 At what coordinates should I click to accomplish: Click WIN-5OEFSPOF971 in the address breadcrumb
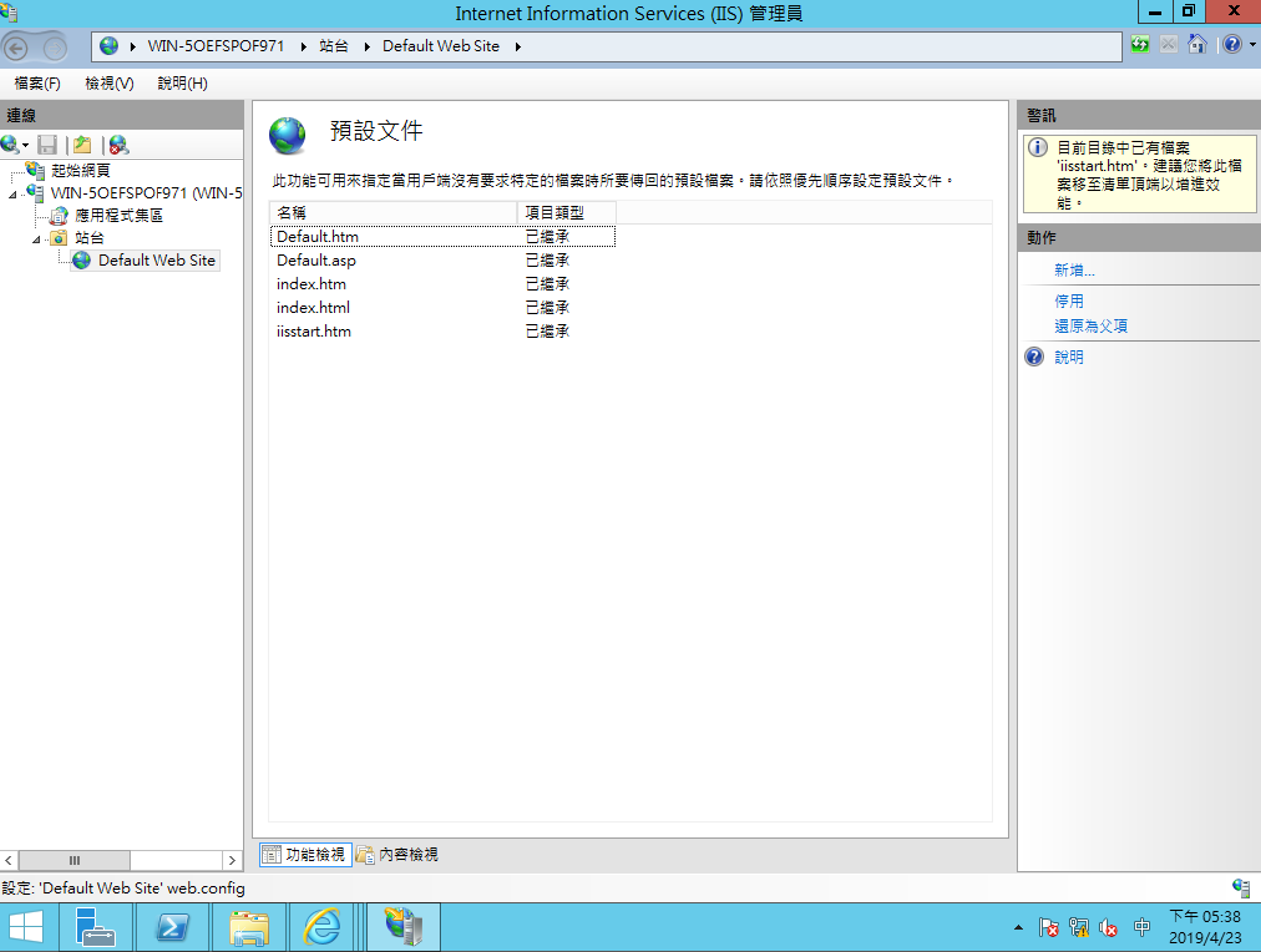215,46
